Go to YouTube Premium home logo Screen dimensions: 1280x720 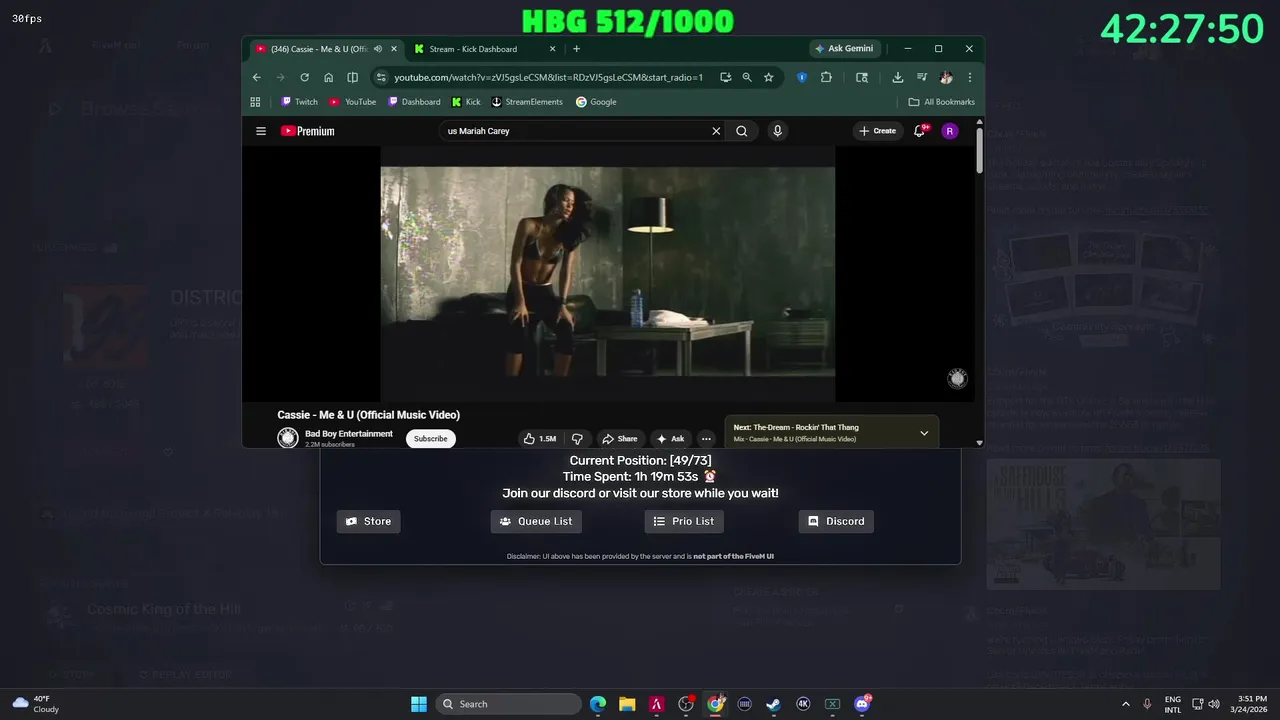pyautogui.click(x=308, y=131)
